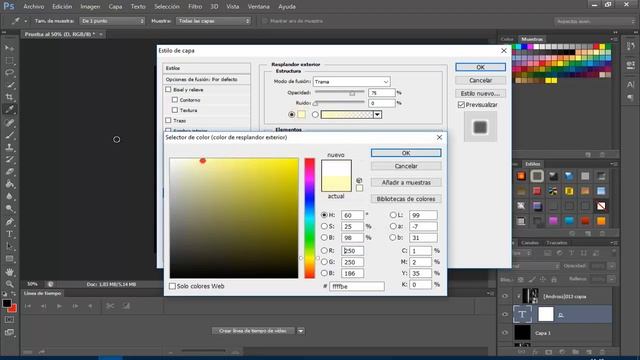Click the timeline scissors split icon
The image size is (640, 360).
pyautogui.click(x=110, y=306)
